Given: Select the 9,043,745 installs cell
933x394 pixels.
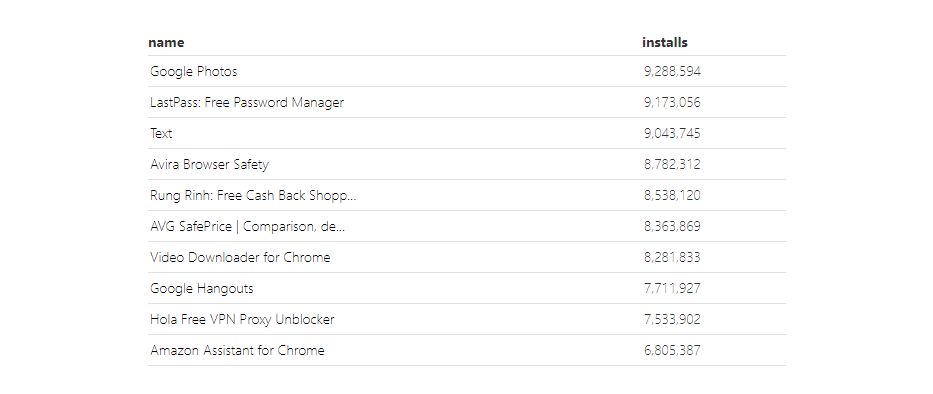Looking at the screenshot, I should pyautogui.click(x=672, y=133).
